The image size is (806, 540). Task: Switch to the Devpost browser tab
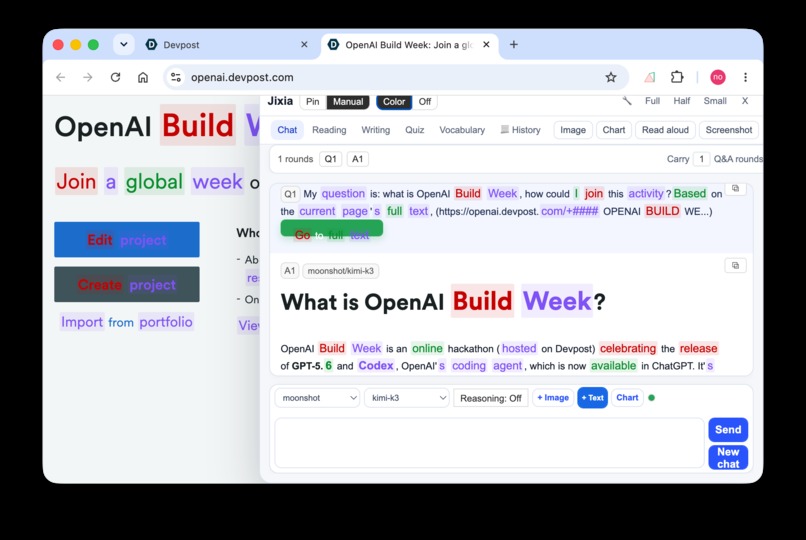[226, 45]
